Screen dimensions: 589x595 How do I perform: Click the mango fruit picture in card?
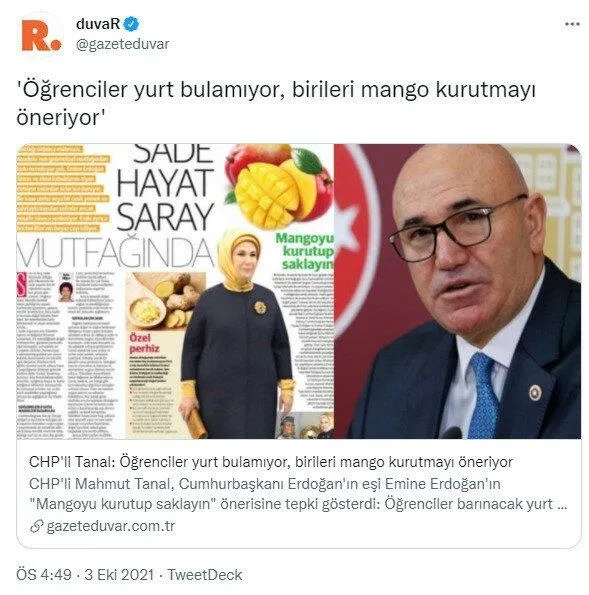coord(279,186)
